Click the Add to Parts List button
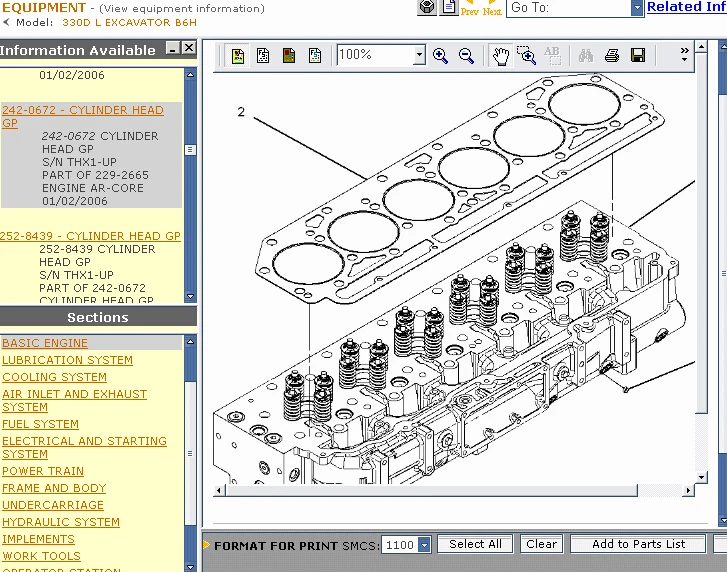727x572 pixels. [x=638, y=544]
